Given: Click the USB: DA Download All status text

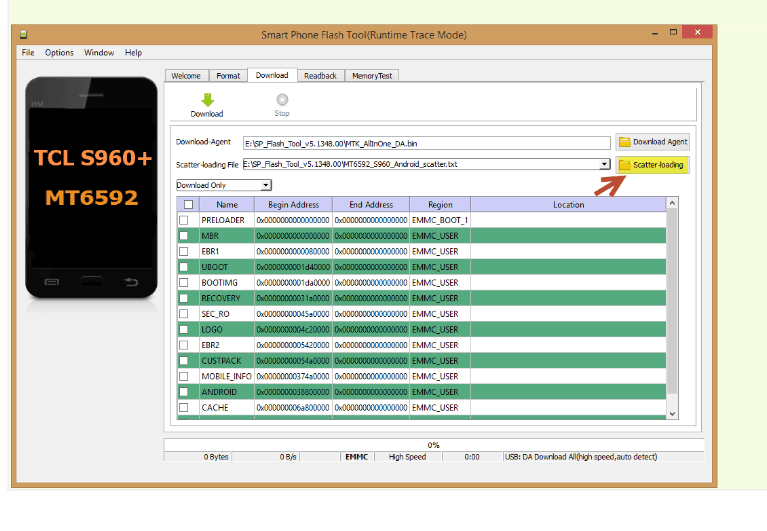Looking at the screenshot, I should point(581,457).
